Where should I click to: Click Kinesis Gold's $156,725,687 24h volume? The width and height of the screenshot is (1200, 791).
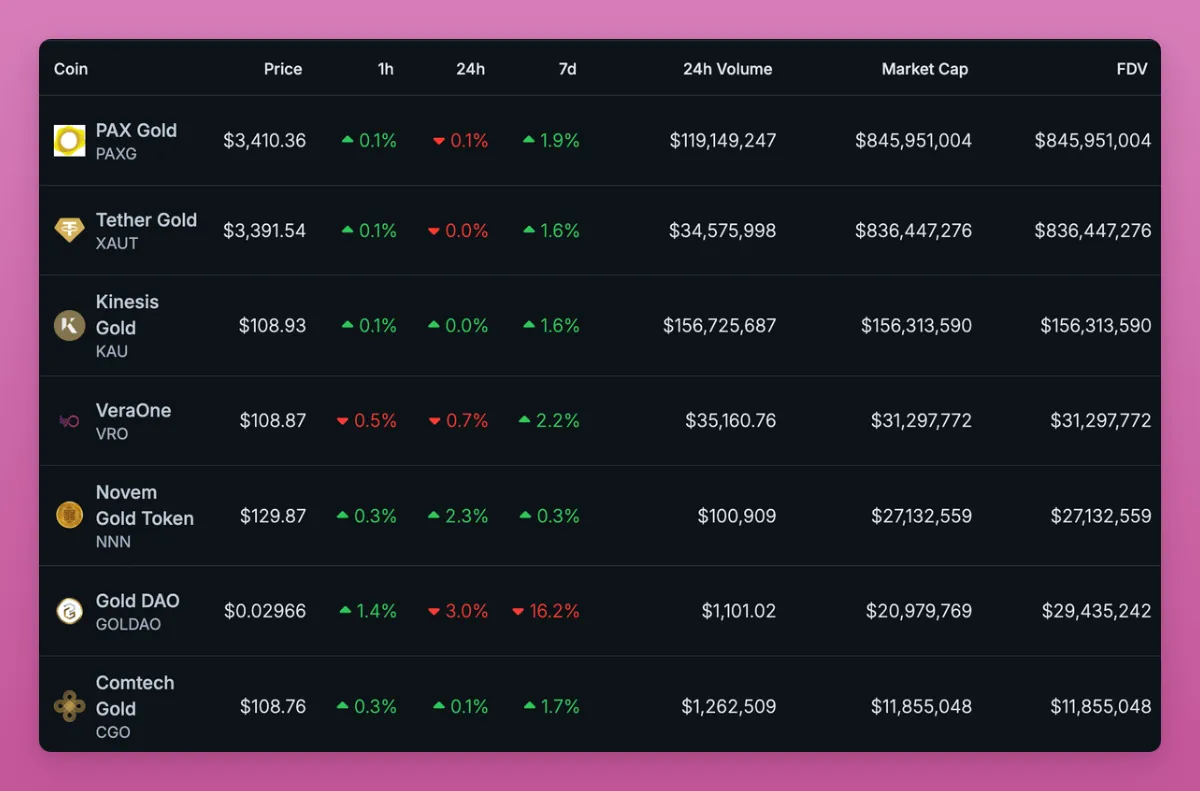719,326
